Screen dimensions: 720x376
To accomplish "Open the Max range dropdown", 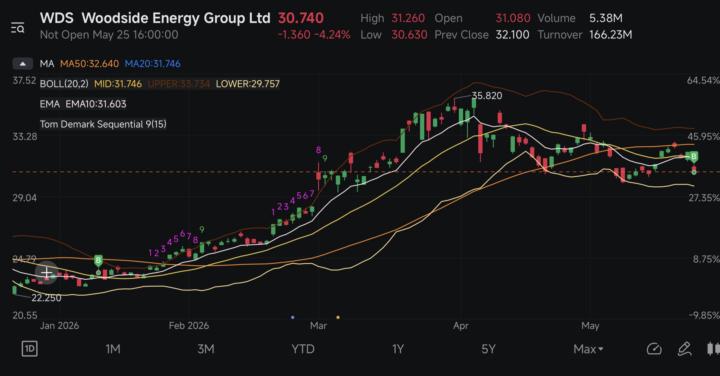I will click(x=588, y=349).
